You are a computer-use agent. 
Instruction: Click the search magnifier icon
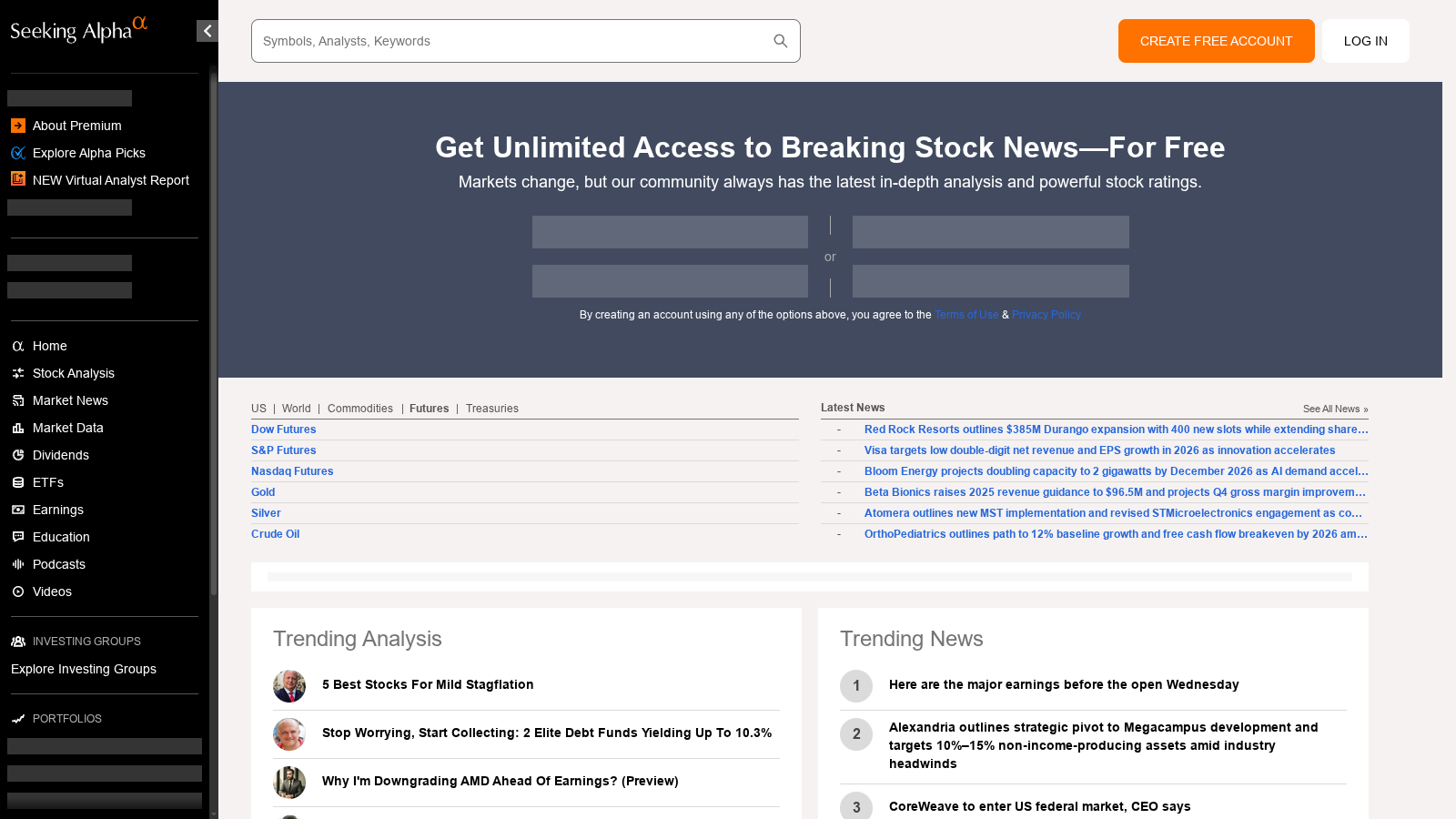pyautogui.click(x=780, y=40)
